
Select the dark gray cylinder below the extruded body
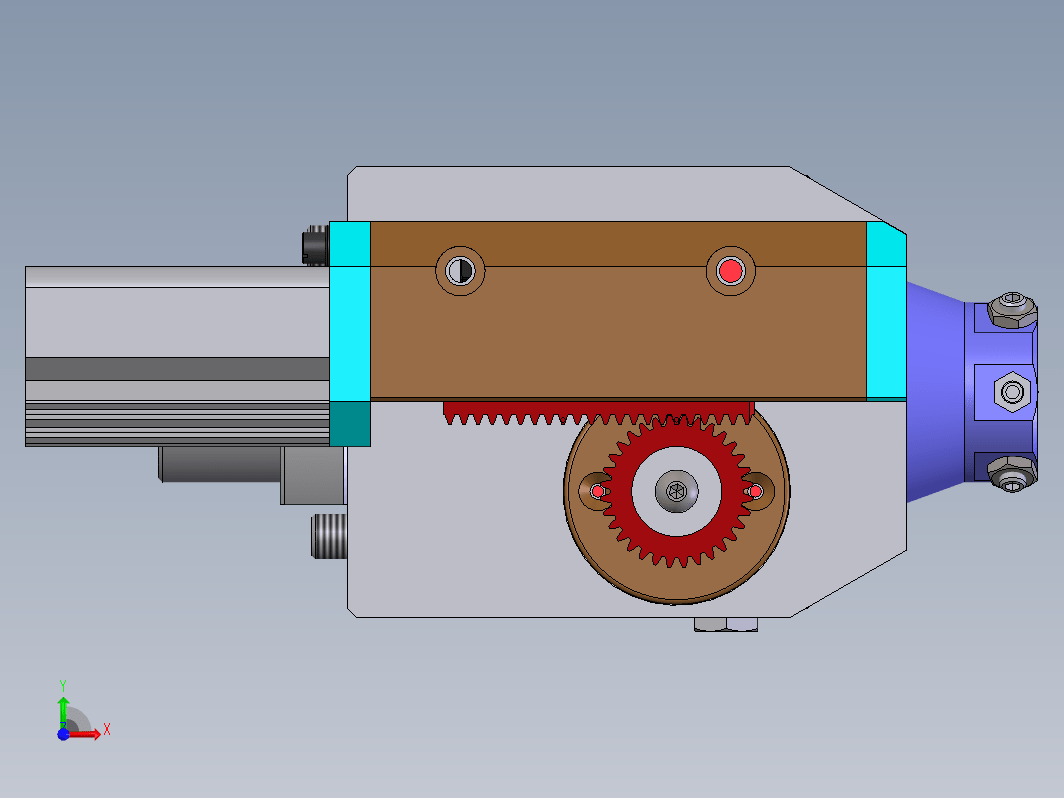[x=221, y=464]
